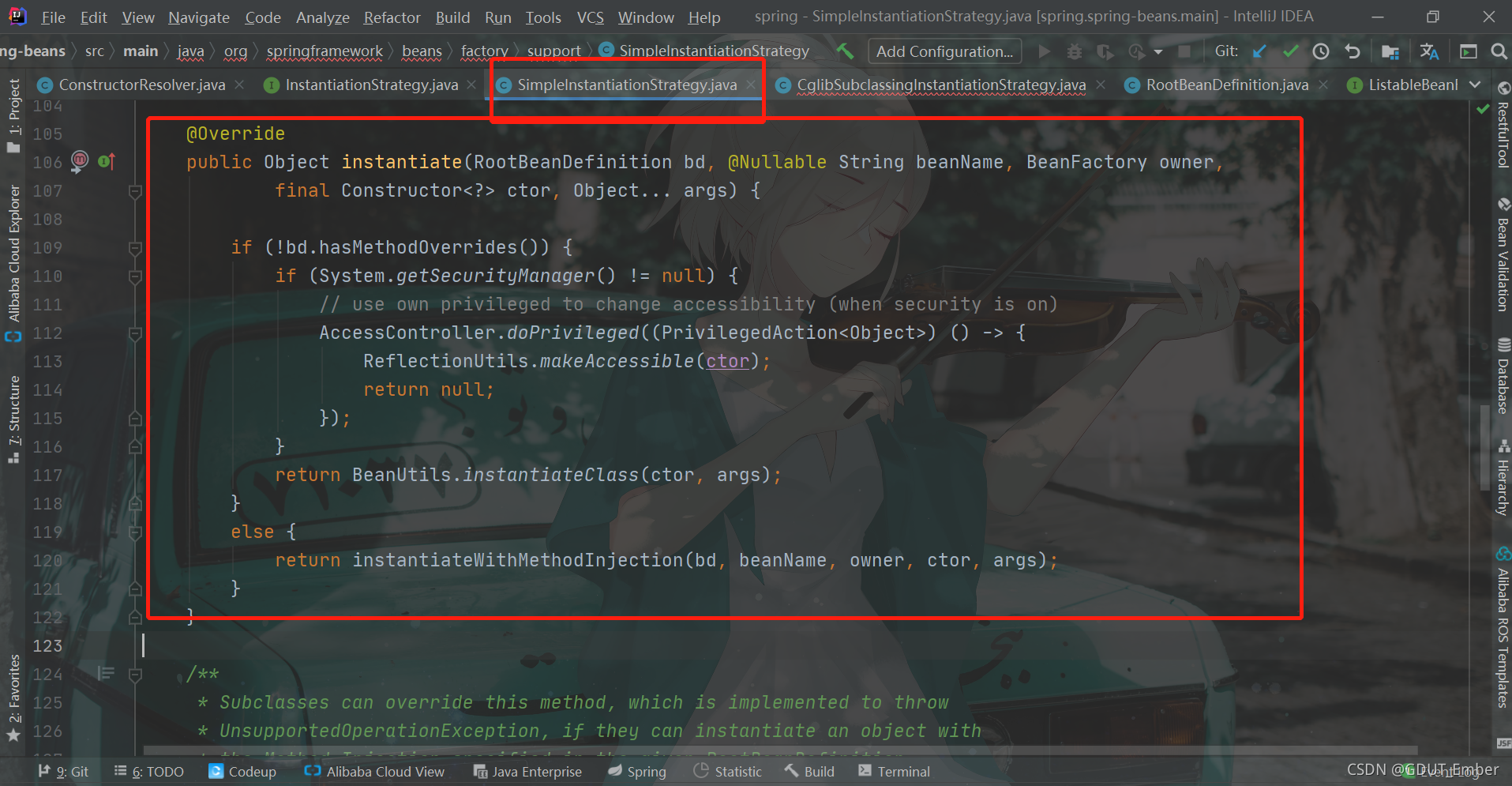Open the Favorites tool window
This screenshot has height=786, width=1512.
(13, 698)
